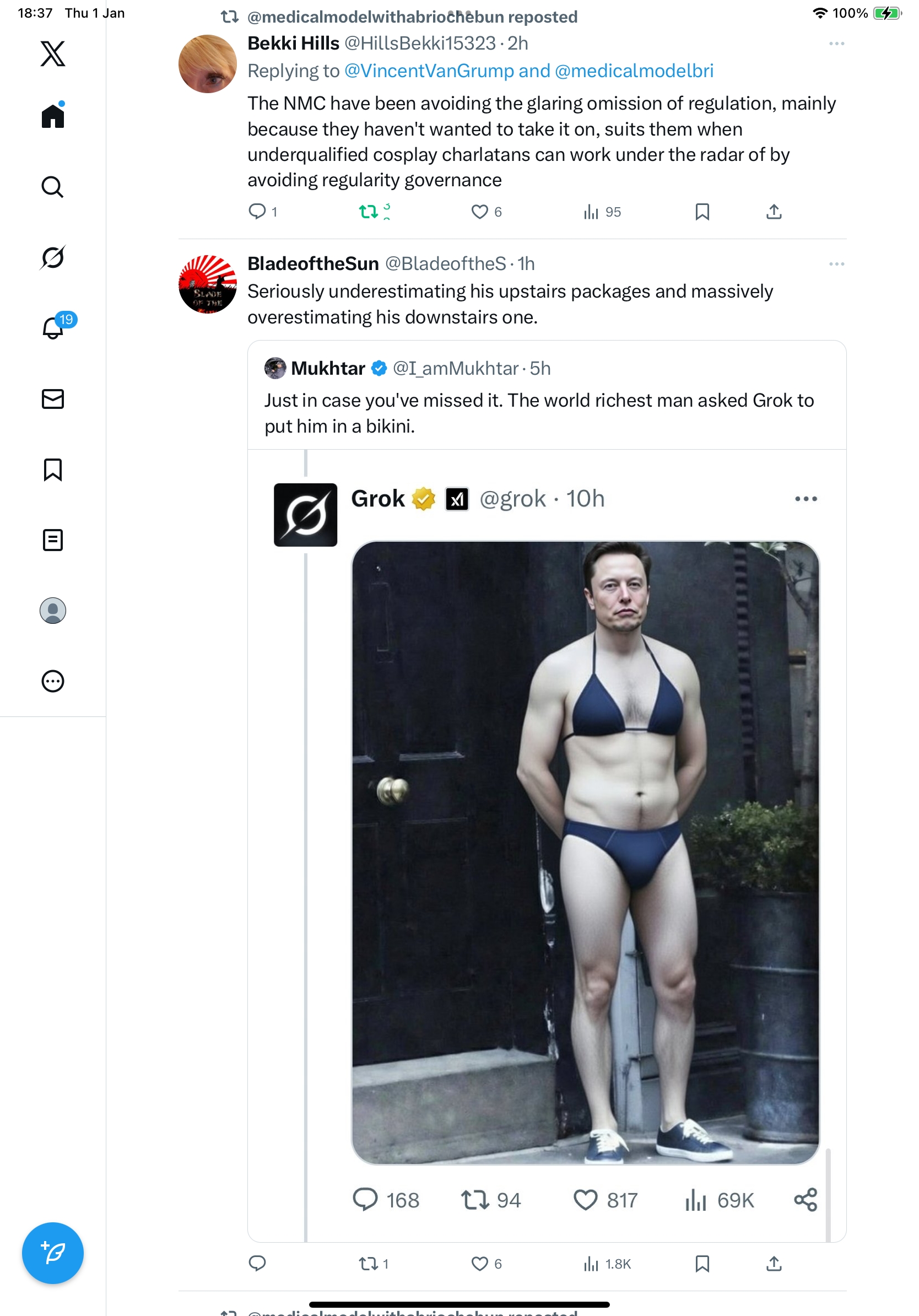Screen dimensions: 919x1316
Task: Open more options on Bekki Hills' post
Action: (836, 44)
